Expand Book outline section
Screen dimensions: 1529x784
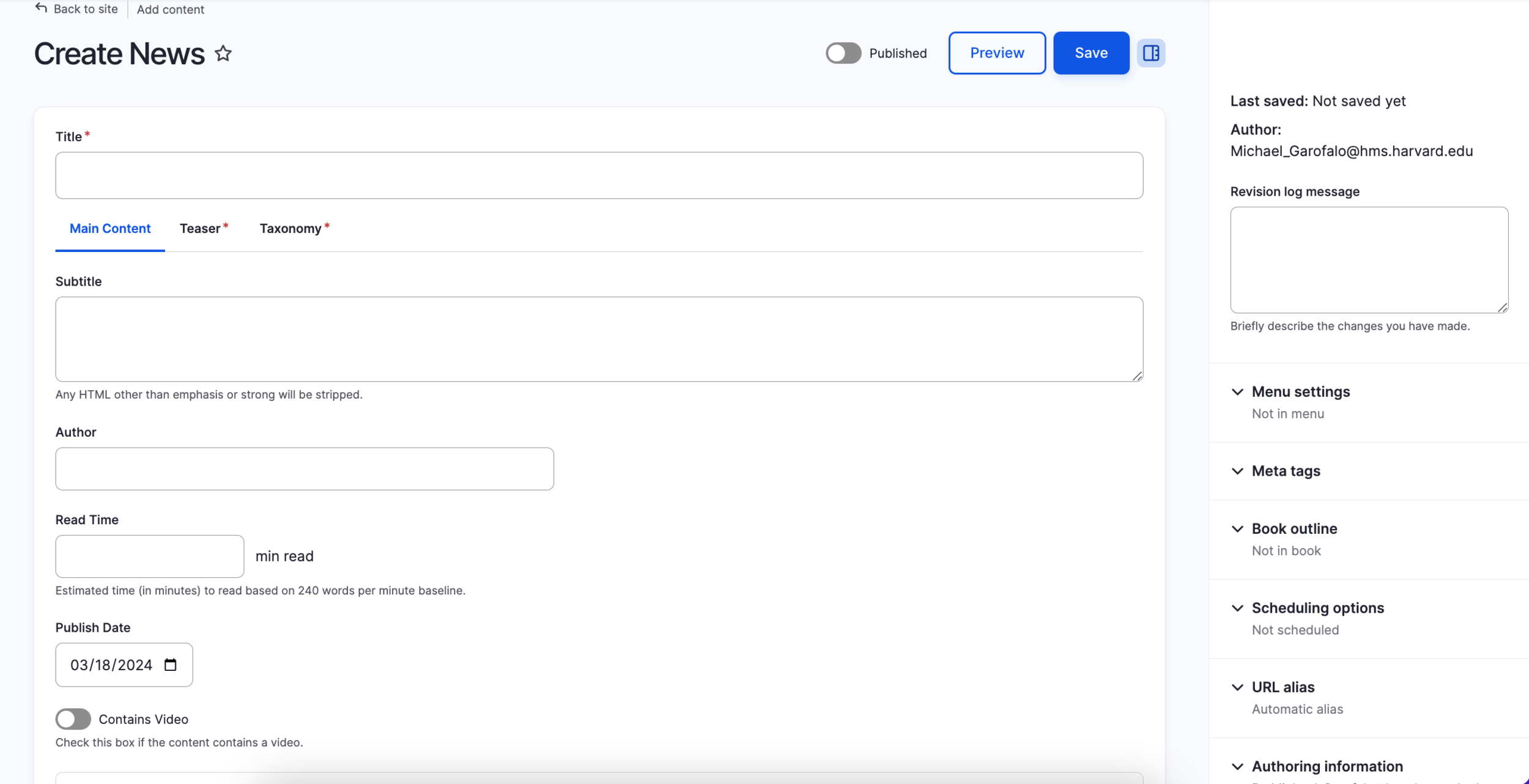point(1294,528)
